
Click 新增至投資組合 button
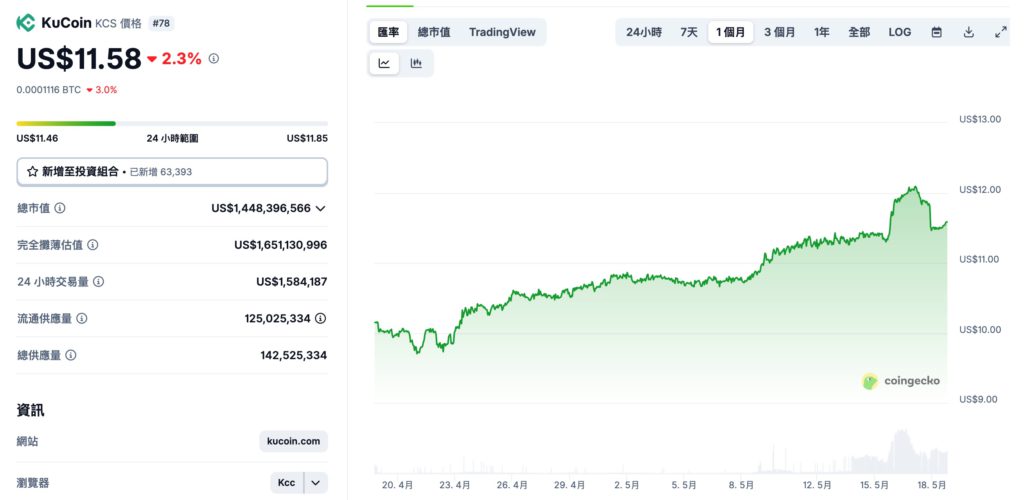172,172
